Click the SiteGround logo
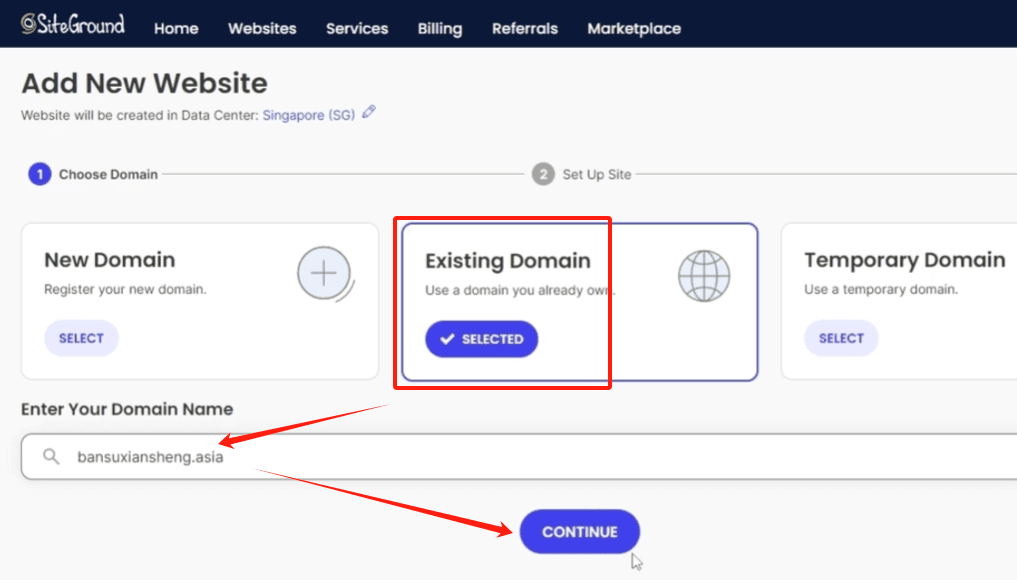This screenshot has height=580, width=1017. (73, 25)
